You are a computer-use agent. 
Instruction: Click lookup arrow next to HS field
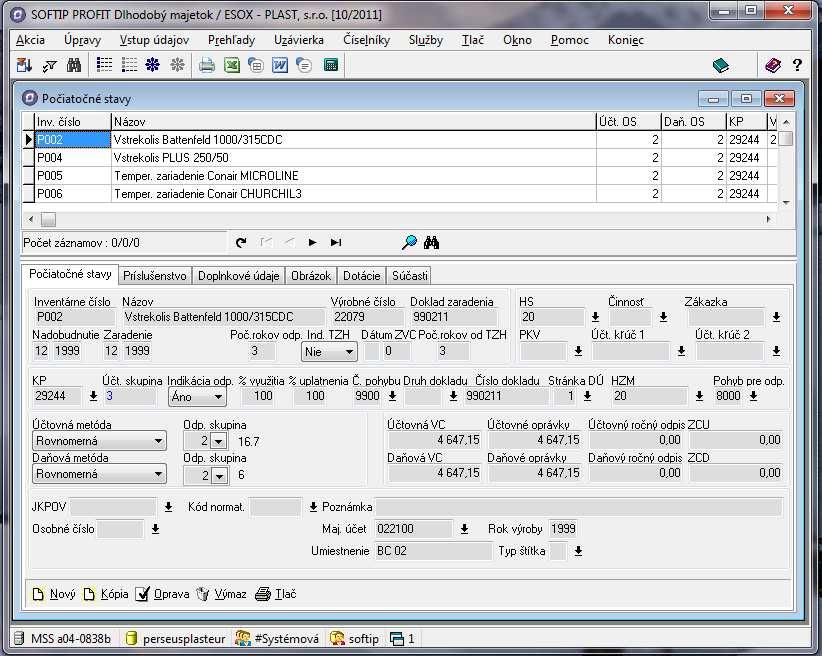pyautogui.click(x=596, y=317)
